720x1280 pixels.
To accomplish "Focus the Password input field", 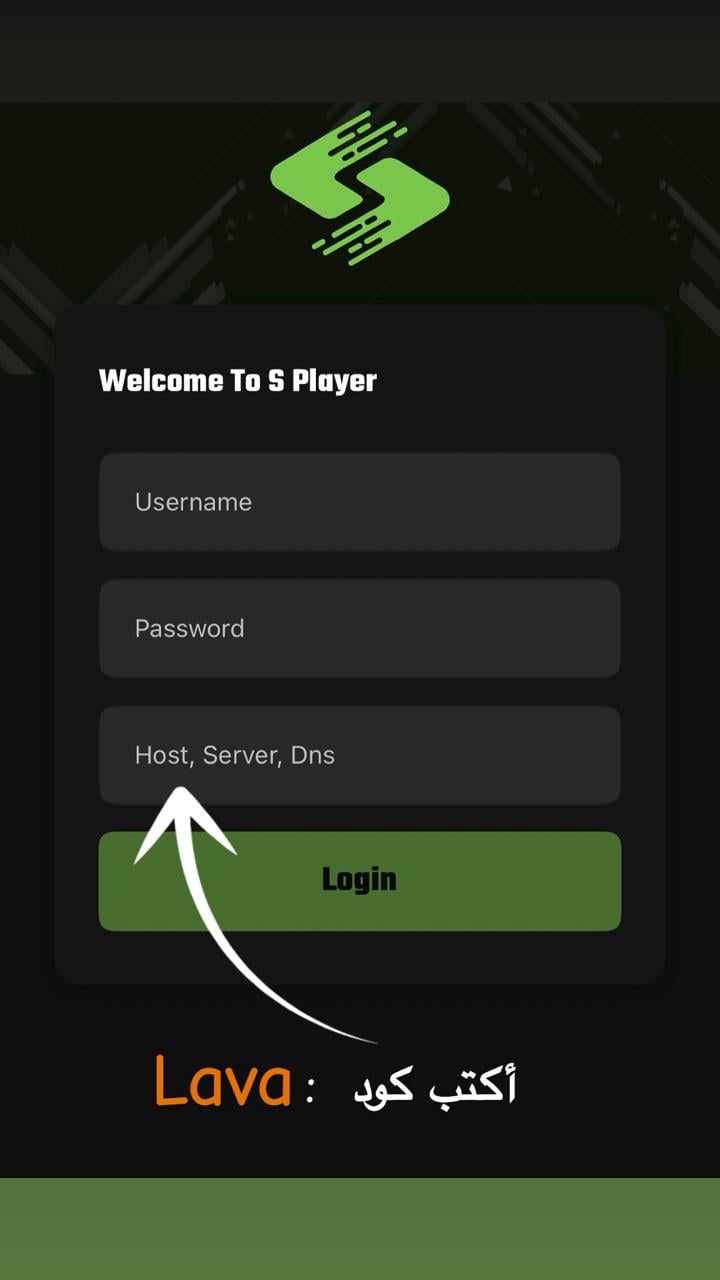I will pyautogui.click(x=360, y=628).
